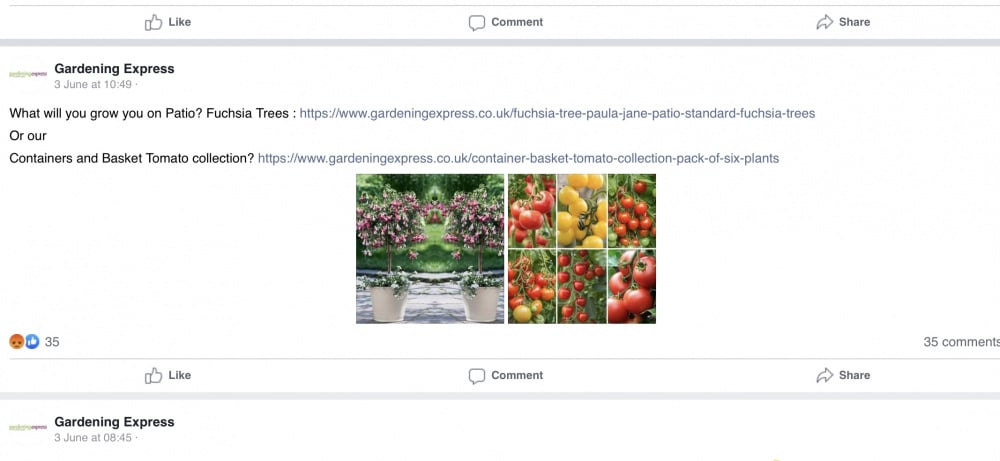Share the Fuchsia Trees patio post
The width and height of the screenshot is (1000, 461).
pos(843,376)
